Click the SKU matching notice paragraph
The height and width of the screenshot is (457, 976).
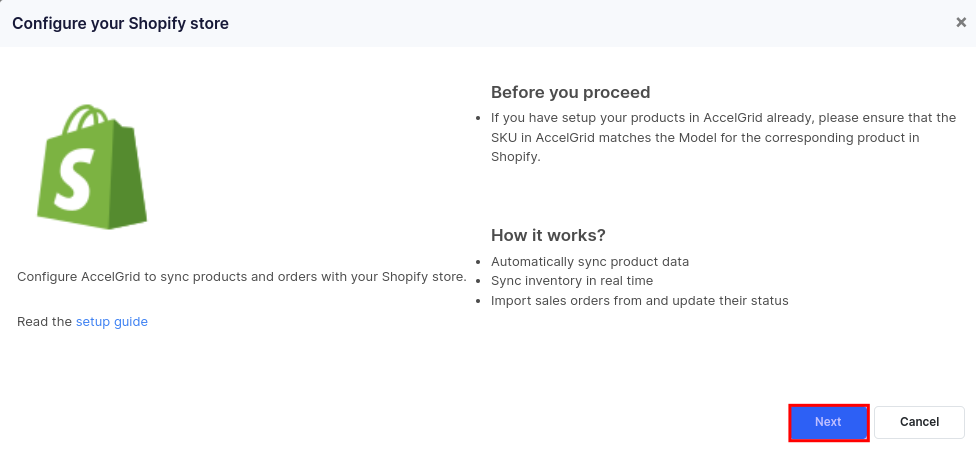click(x=722, y=137)
